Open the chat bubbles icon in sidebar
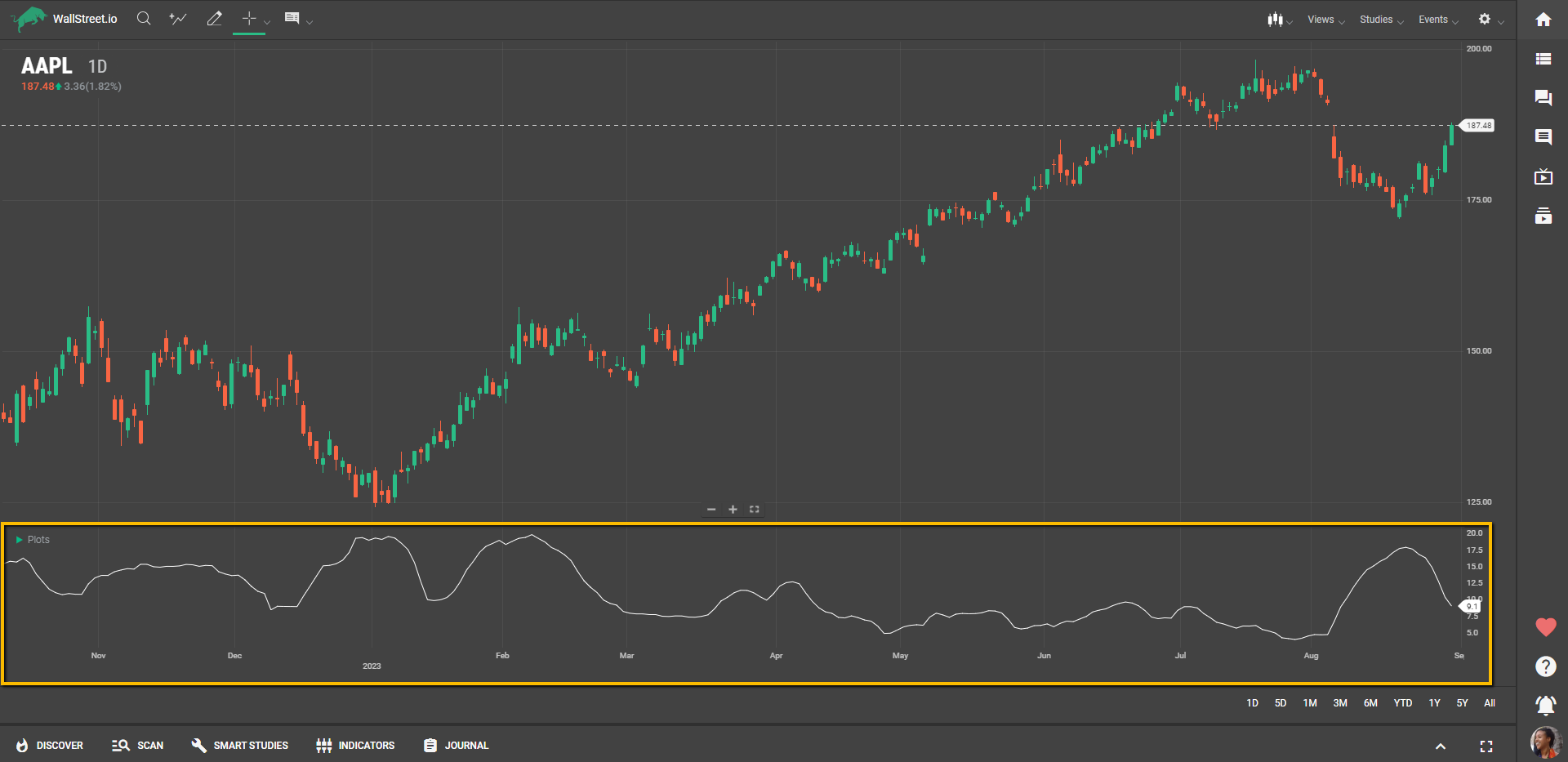 click(1543, 98)
